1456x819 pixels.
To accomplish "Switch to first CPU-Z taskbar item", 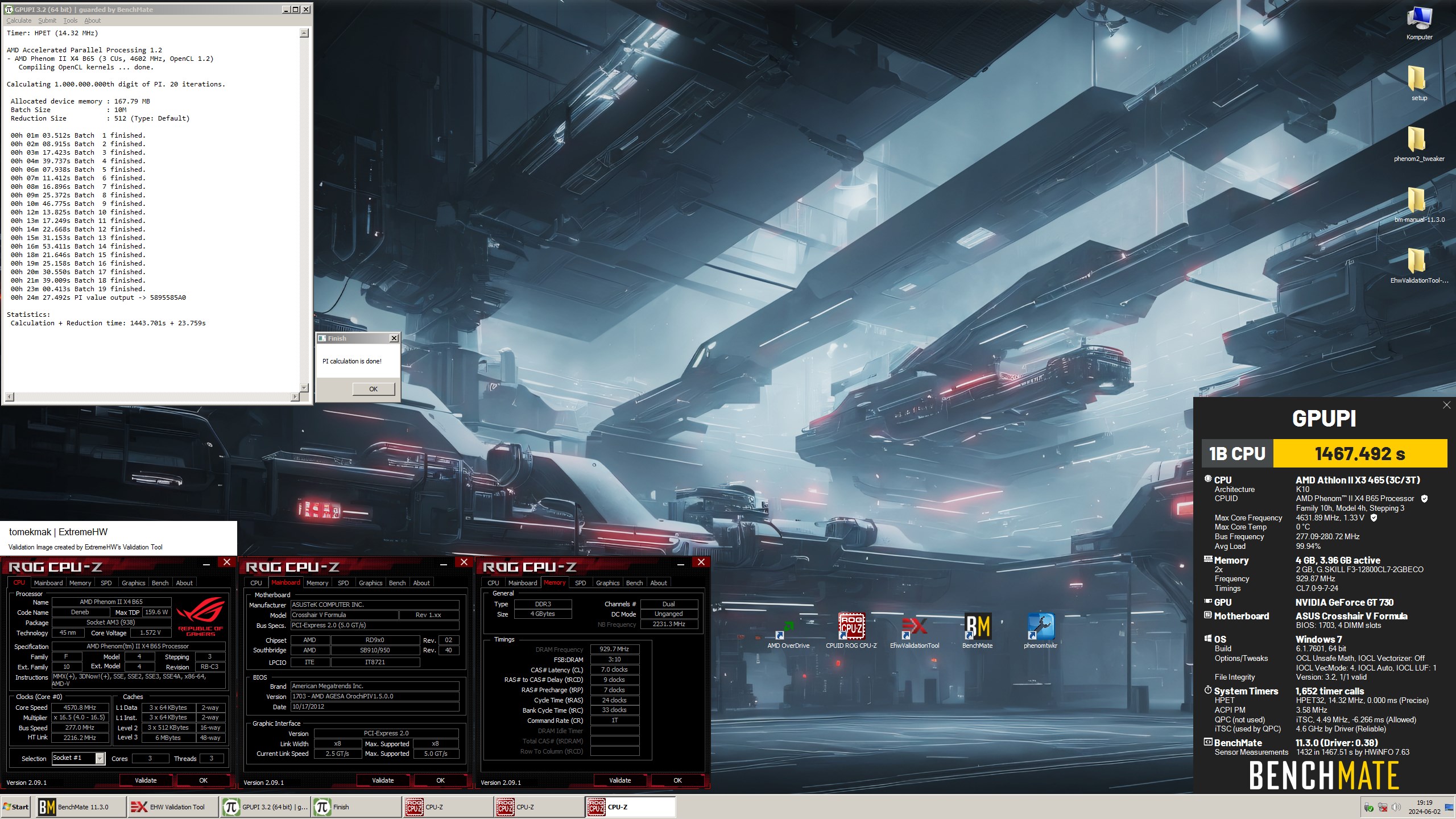I will tap(448, 806).
